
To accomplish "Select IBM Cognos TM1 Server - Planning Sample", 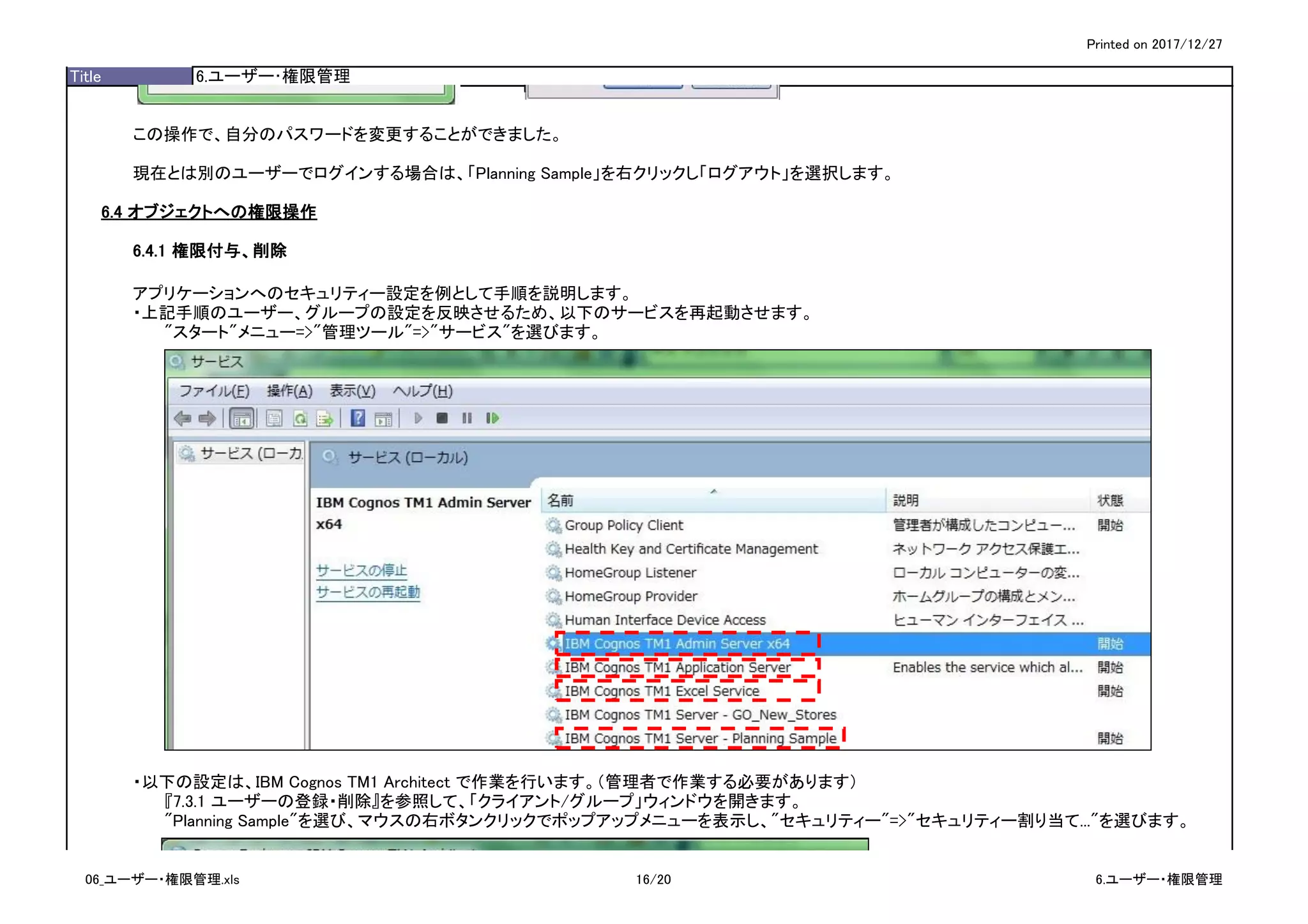I will (x=847, y=738).
